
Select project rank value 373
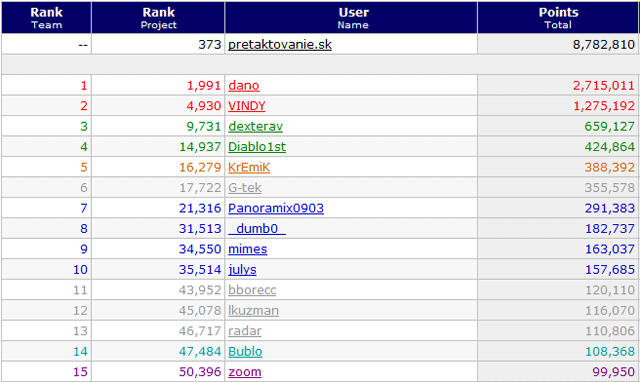click(210, 44)
